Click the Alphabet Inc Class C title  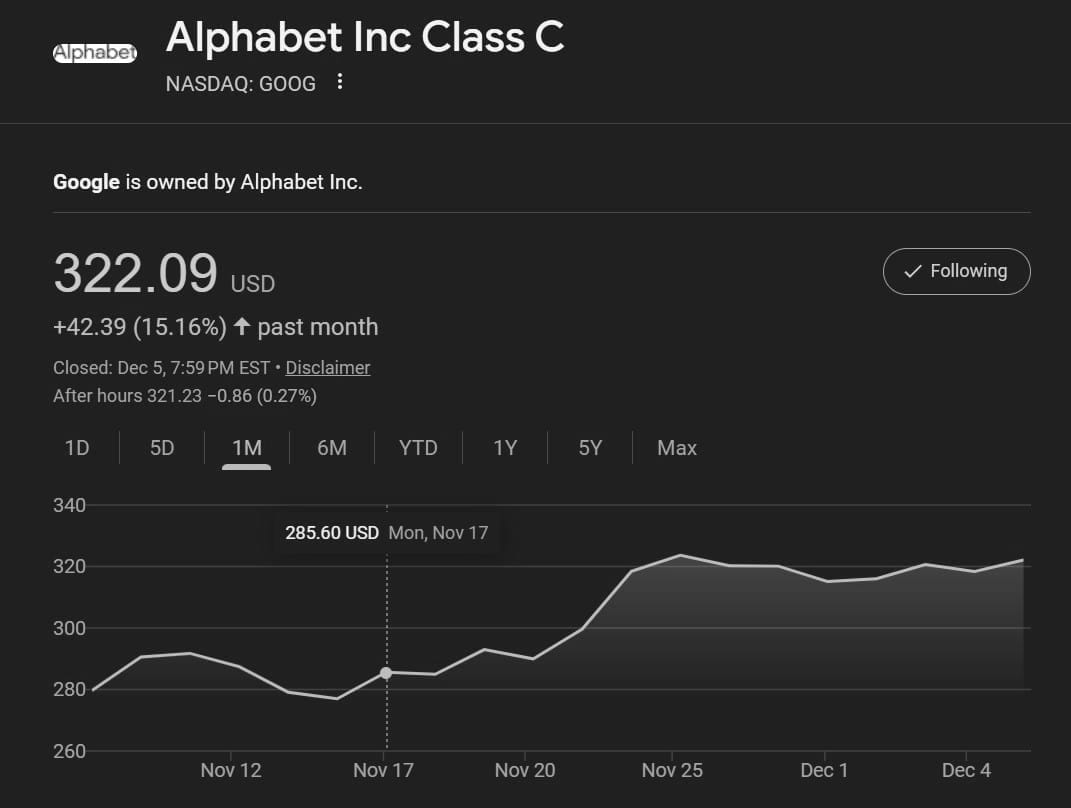pos(364,38)
